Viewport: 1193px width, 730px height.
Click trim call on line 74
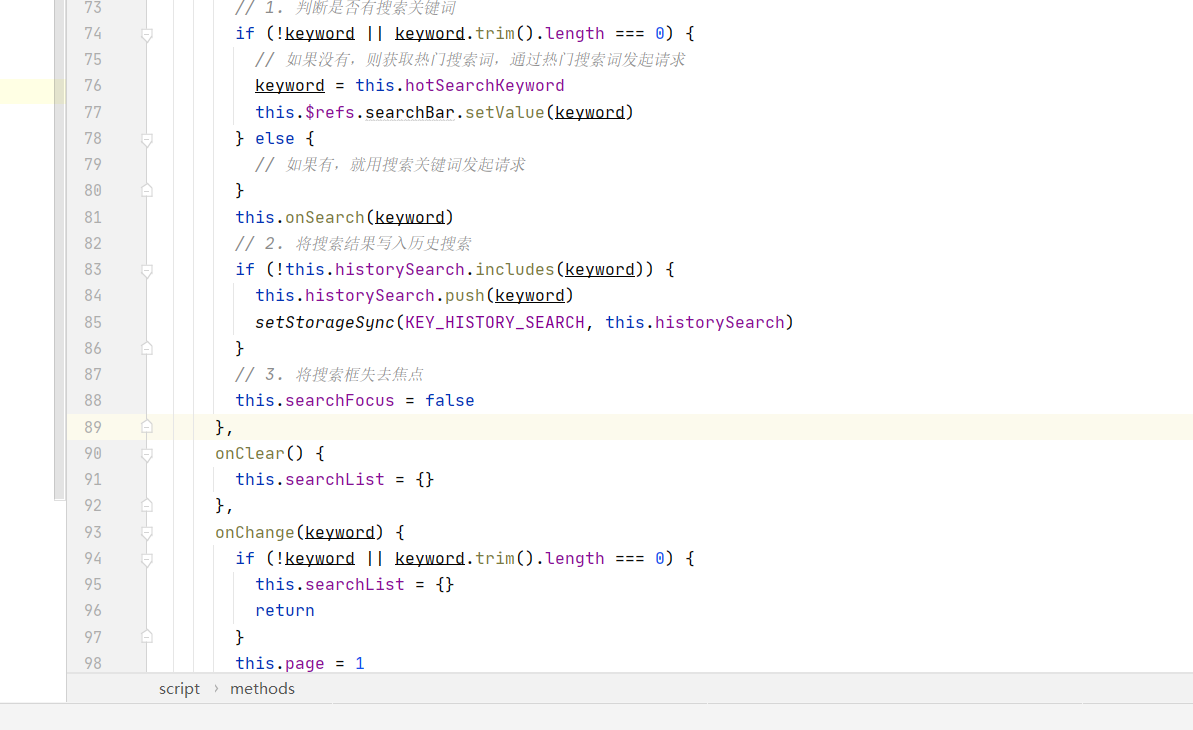click(x=495, y=33)
